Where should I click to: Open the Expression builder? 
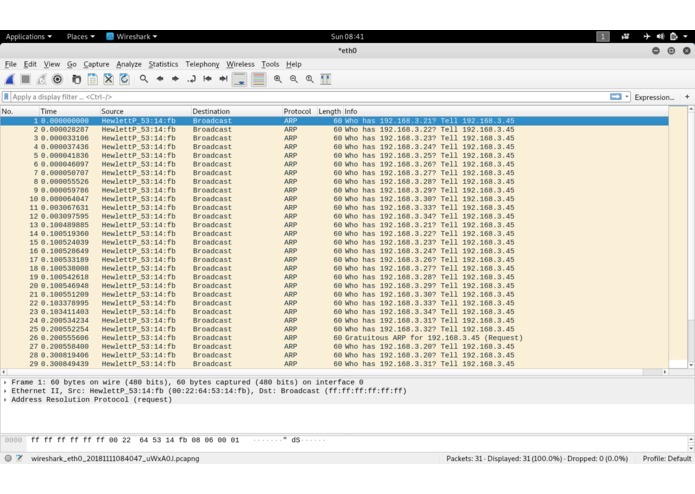point(654,97)
